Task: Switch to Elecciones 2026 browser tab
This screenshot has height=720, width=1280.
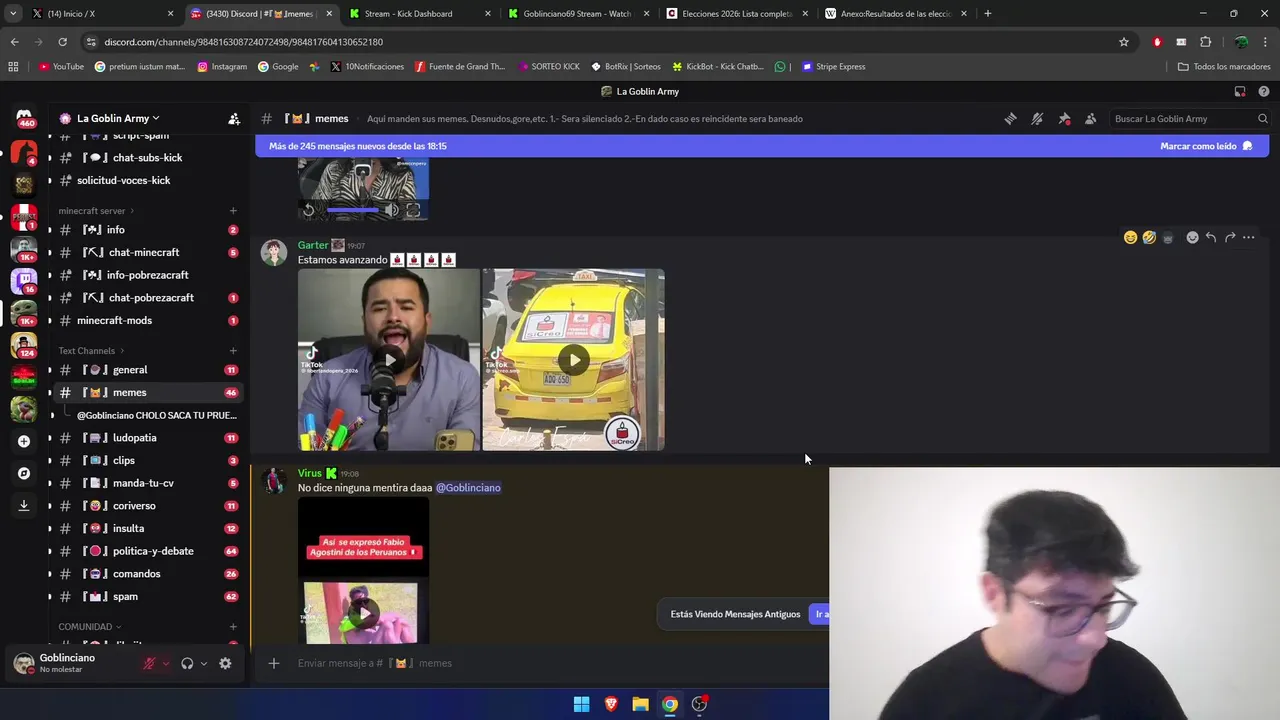Action: 736,14
